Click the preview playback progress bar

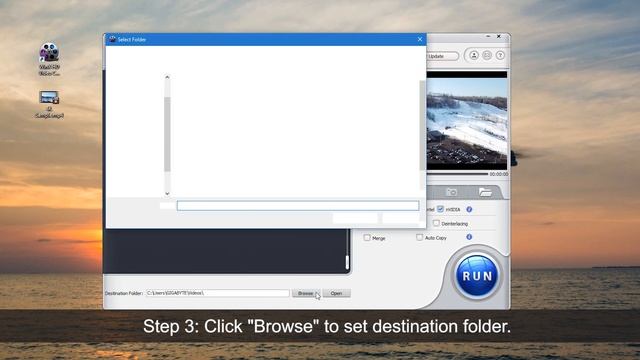click(457, 174)
